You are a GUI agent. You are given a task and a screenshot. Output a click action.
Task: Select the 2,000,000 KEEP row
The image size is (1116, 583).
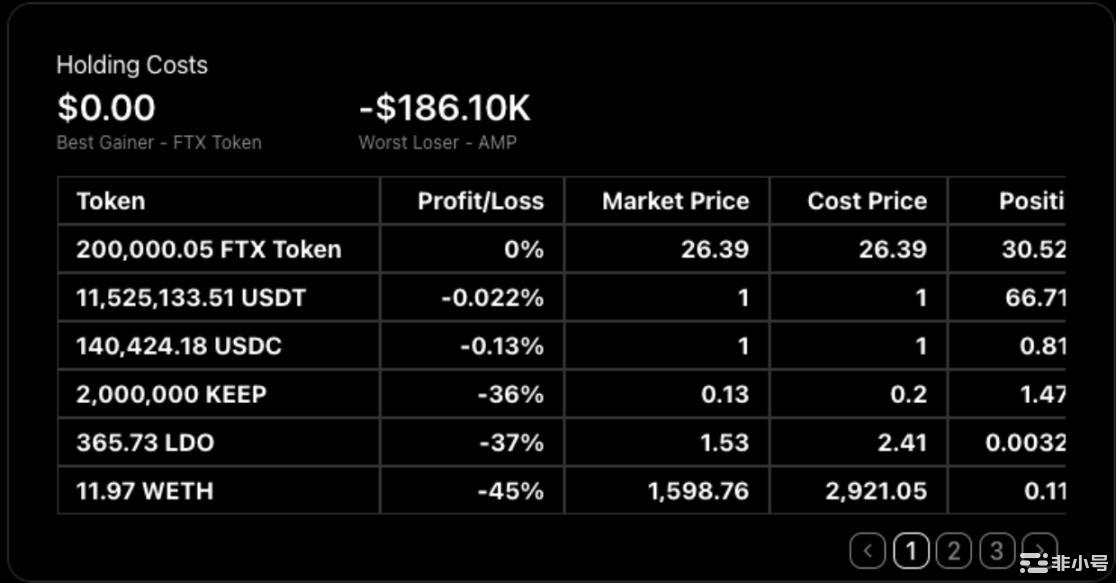coord(171,394)
